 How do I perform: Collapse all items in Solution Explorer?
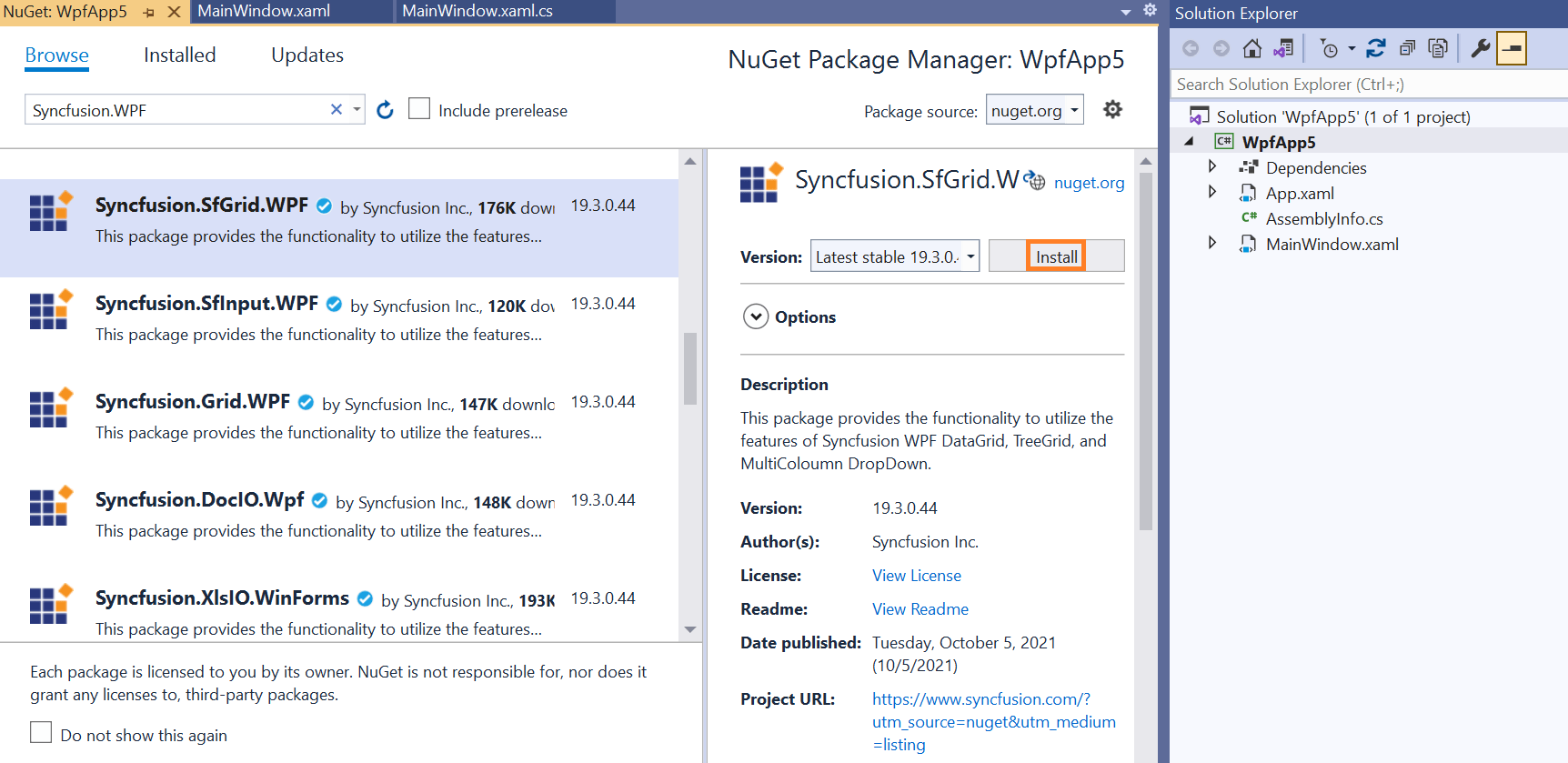point(1407,49)
